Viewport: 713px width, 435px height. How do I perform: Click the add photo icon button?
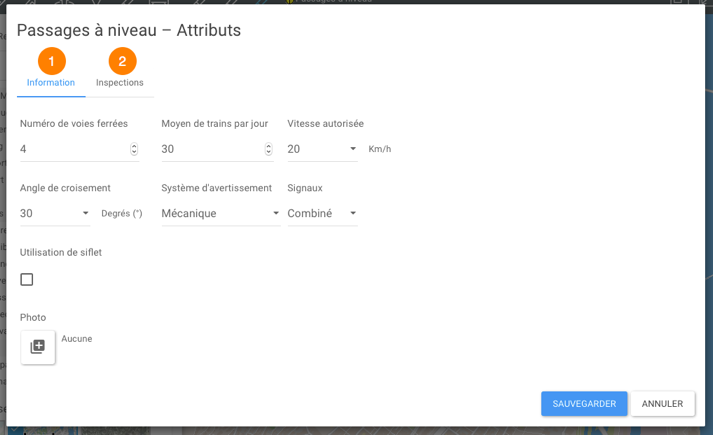(38, 347)
